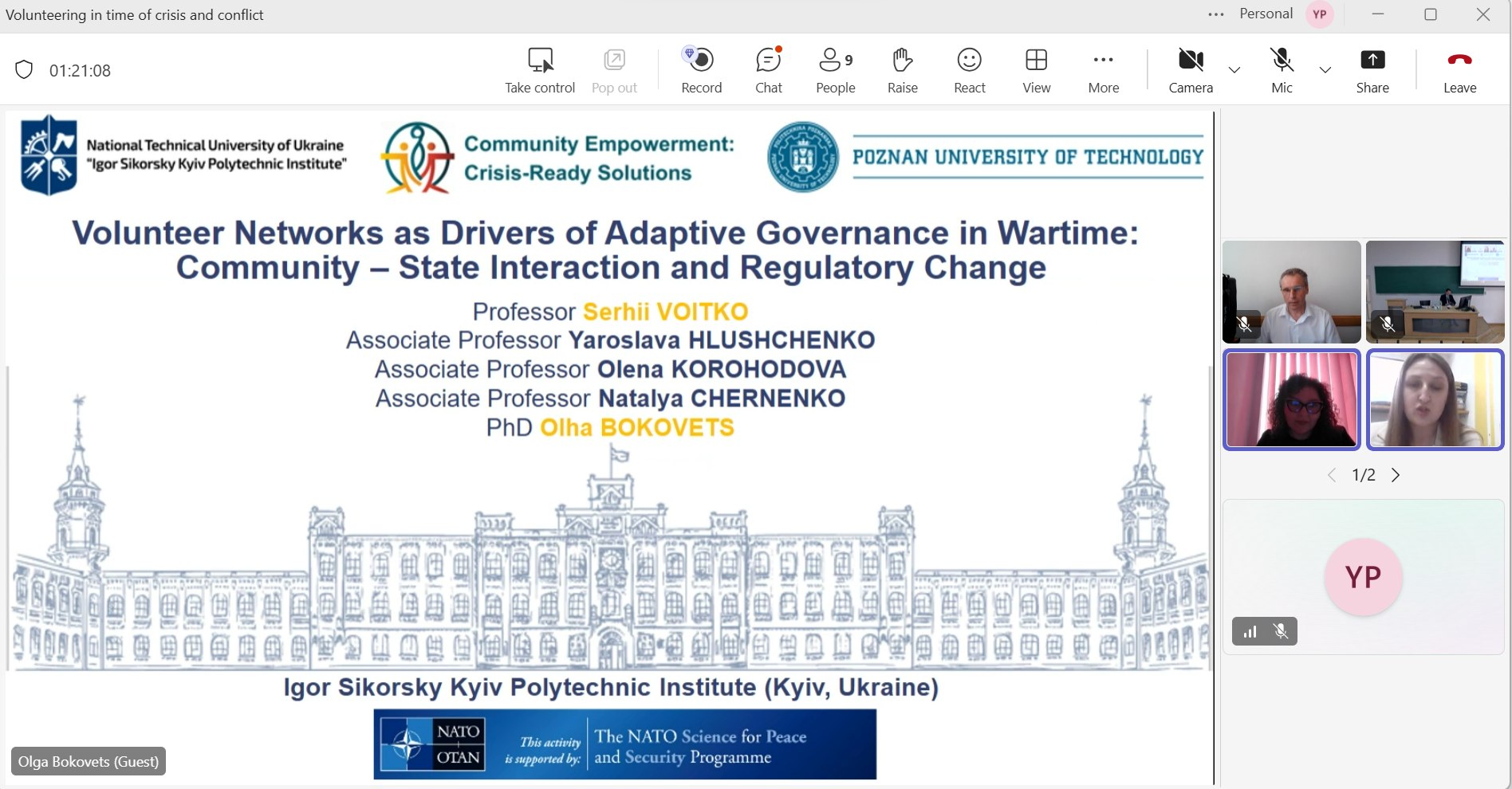Expand the Camera options dropdown arrow

tap(1234, 70)
